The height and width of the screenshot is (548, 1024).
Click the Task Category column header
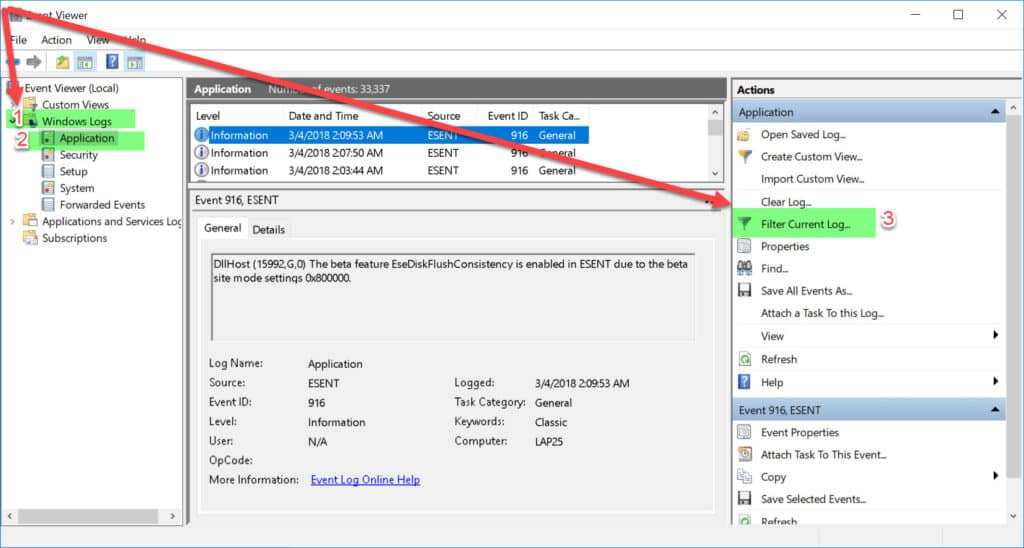pyautogui.click(x=560, y=116)
